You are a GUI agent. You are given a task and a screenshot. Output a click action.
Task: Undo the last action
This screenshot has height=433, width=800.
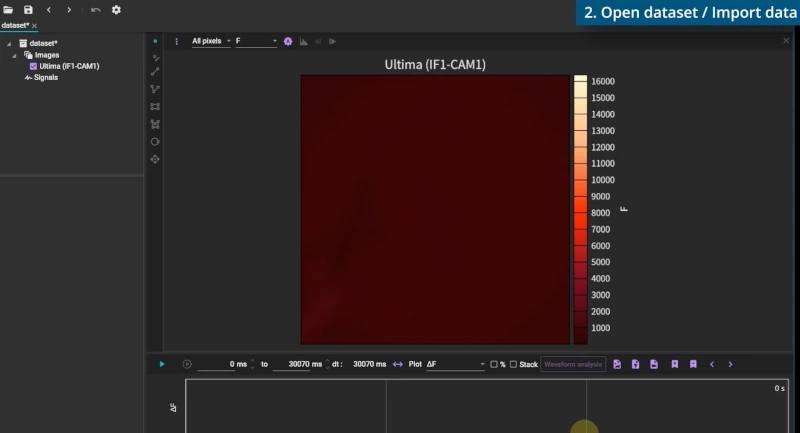click(x=95, y=10)
